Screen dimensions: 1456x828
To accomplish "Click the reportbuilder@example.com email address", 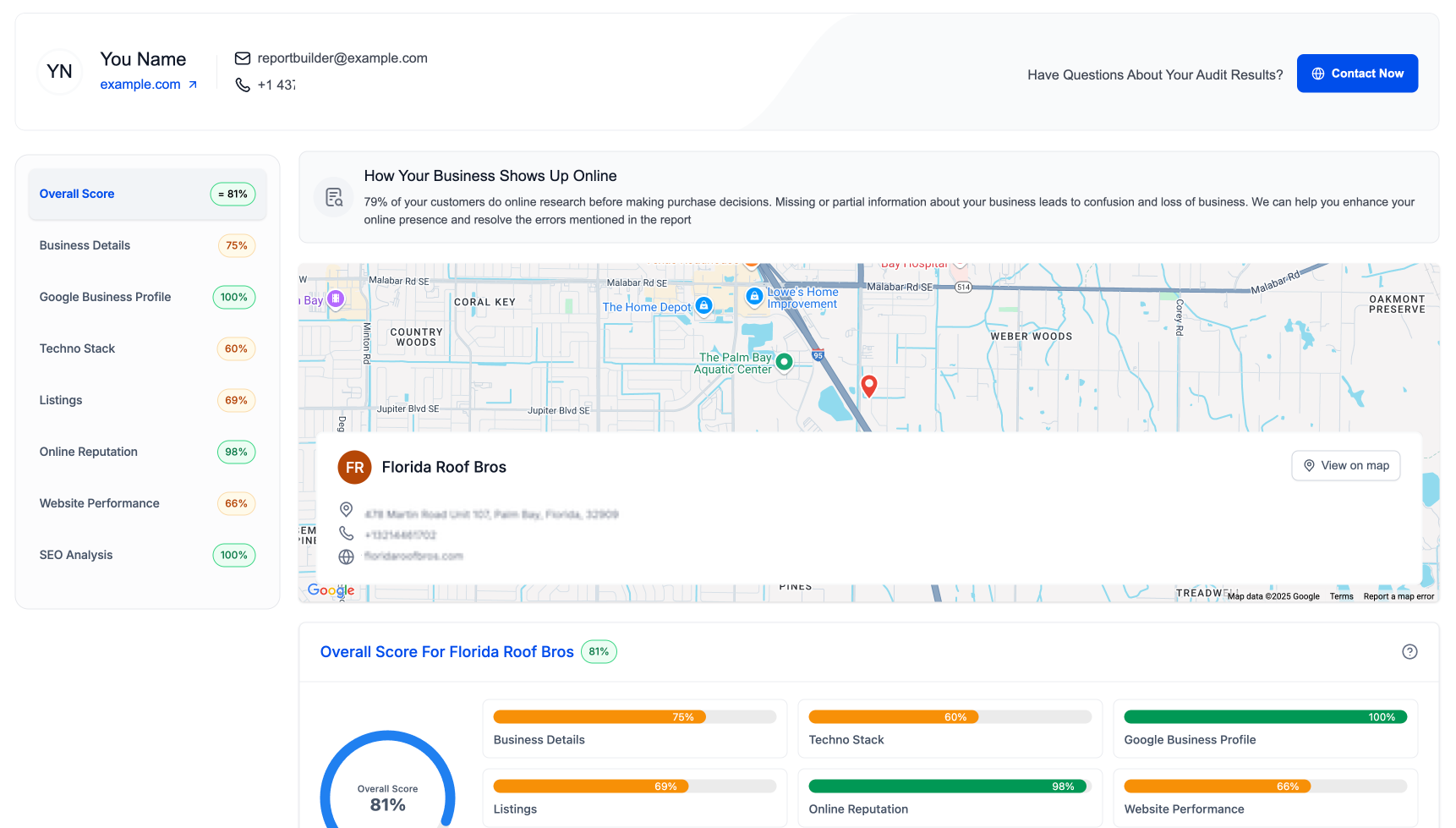I will point(342,58).
